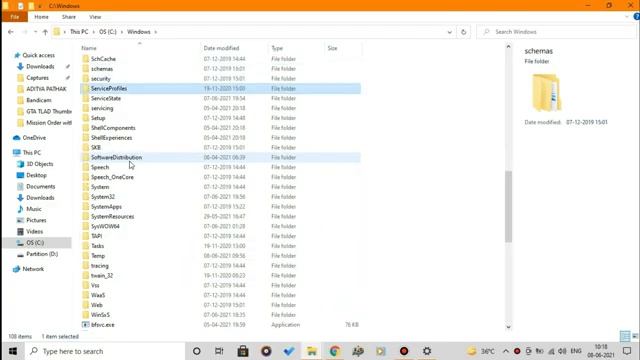This screenshot has height=360, width=640.
Task: Open Microsoft Store from taskbar
Action: click(x=243, y=351)
